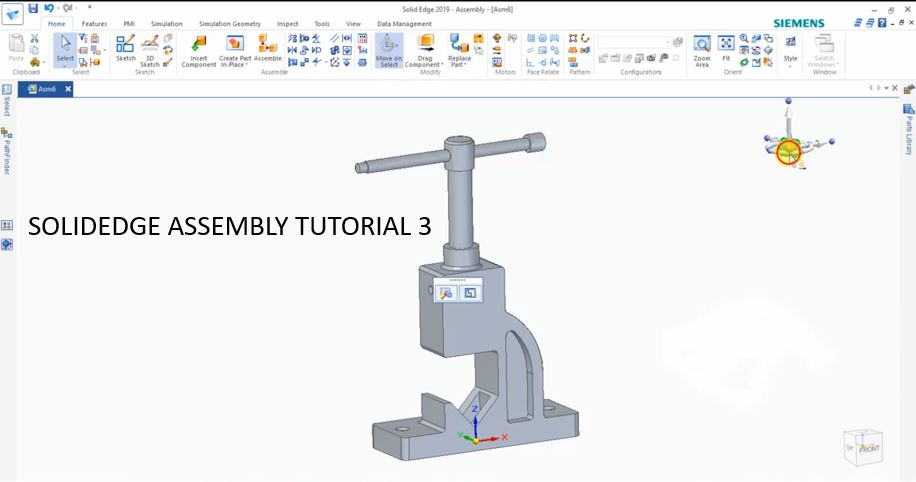The height and width of the screenshot is (482, 916).
Task: Activate the Select arrow tool
Action: point(65,46)
